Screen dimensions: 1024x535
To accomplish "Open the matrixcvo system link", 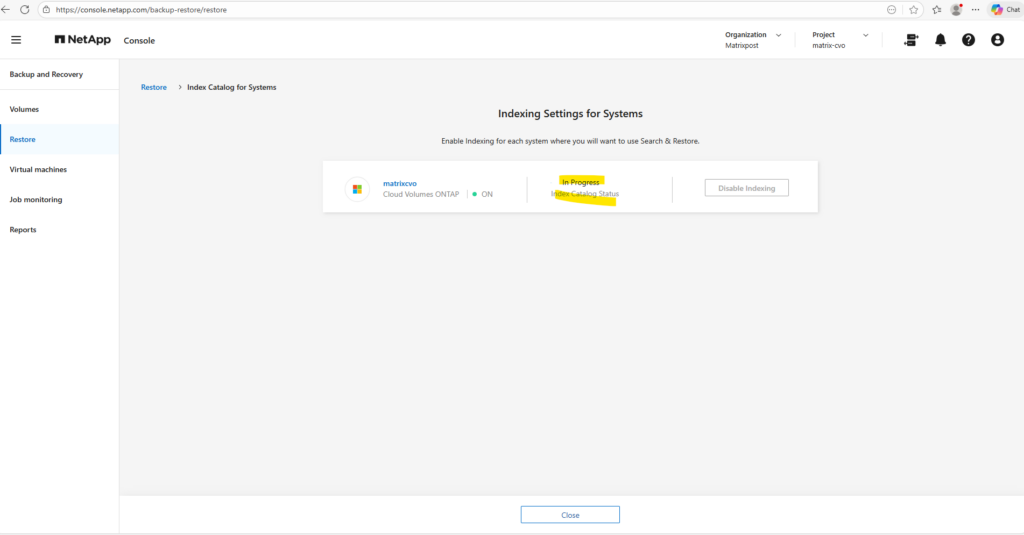I will [400, 184].
